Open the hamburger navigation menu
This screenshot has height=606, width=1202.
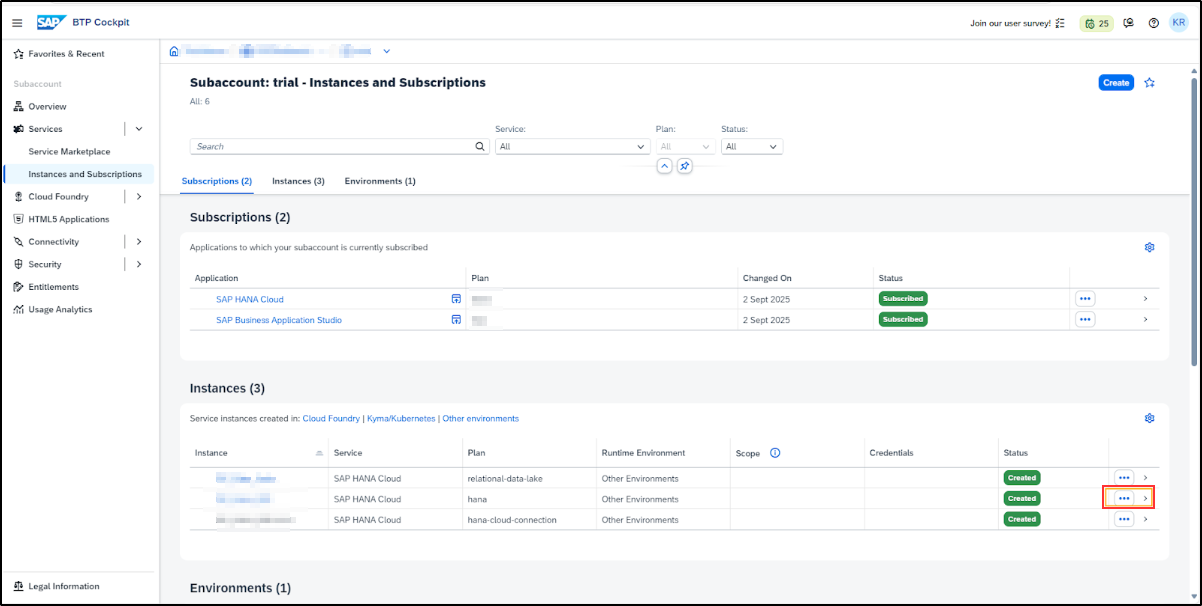(17, 23)
